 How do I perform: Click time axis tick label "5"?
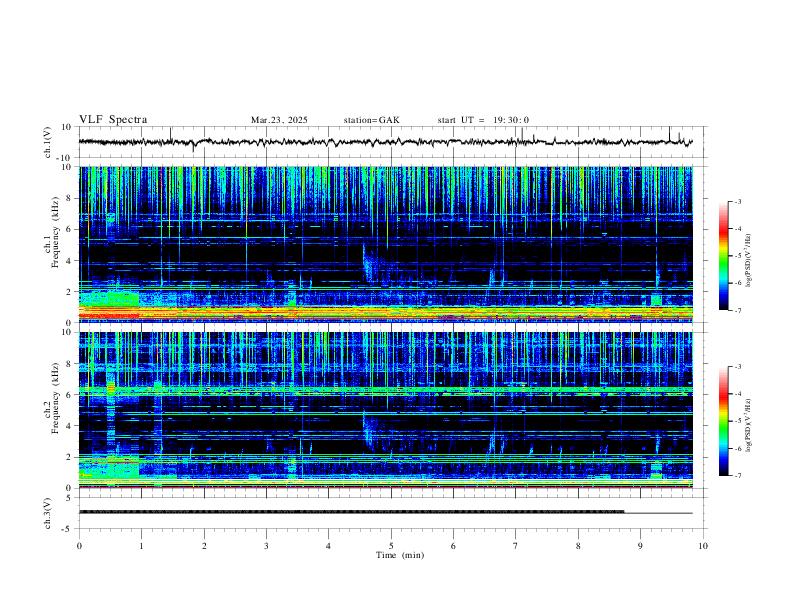[x=391, y=546]
